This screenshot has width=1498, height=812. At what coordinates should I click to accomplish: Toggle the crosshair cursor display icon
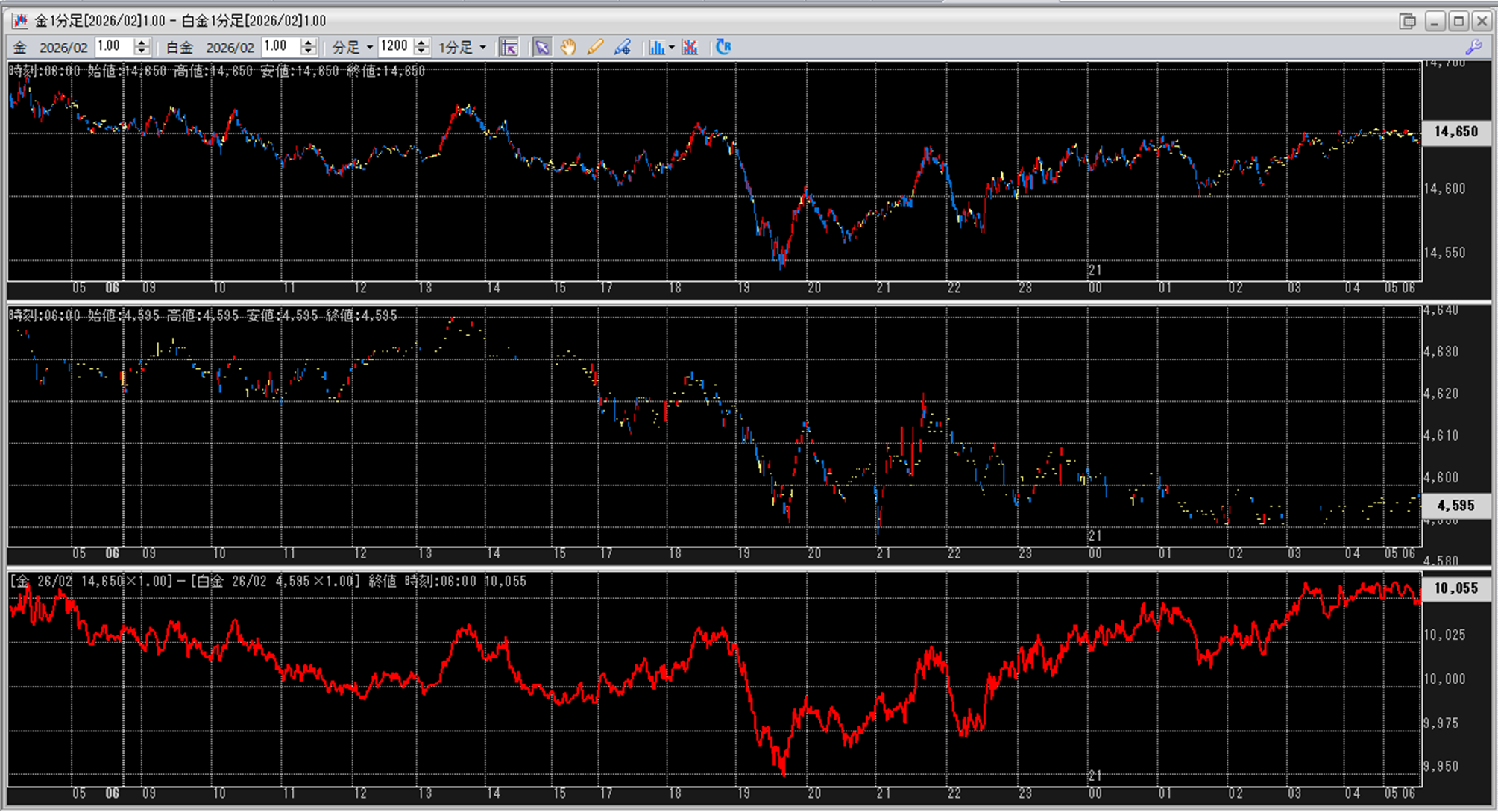(x=509, y=47)
